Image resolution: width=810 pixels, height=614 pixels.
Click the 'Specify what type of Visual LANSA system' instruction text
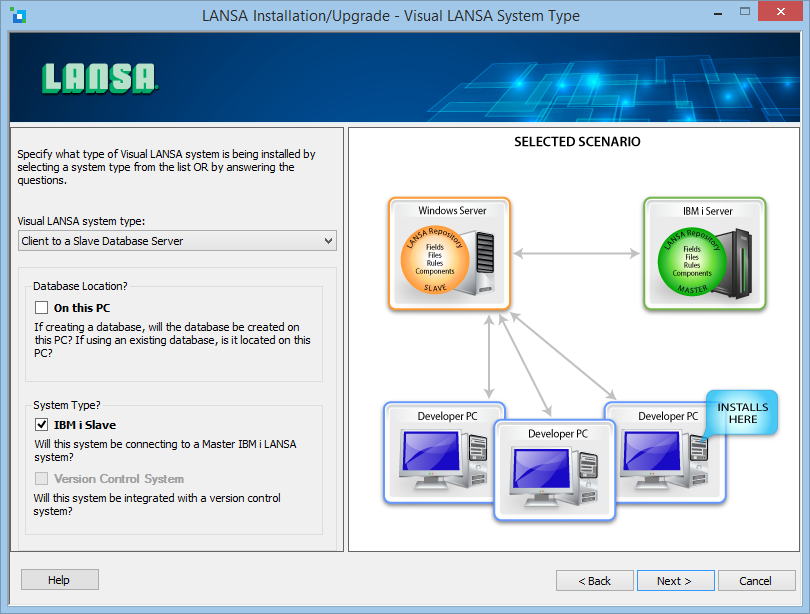[166, 167]
